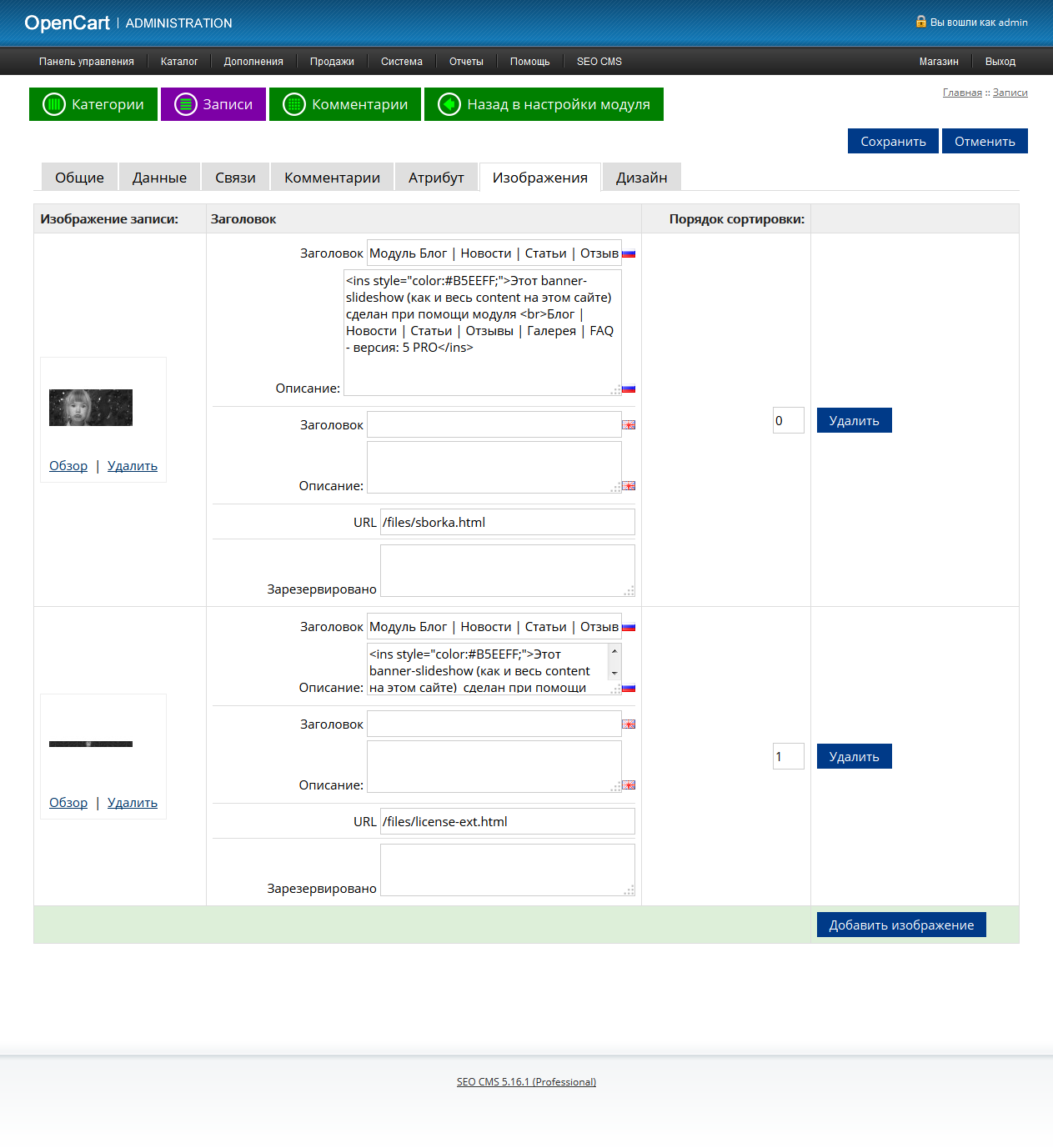Open the Помощь menu
This screenshot has width=1053, height=1148.
tap(530, 62)
